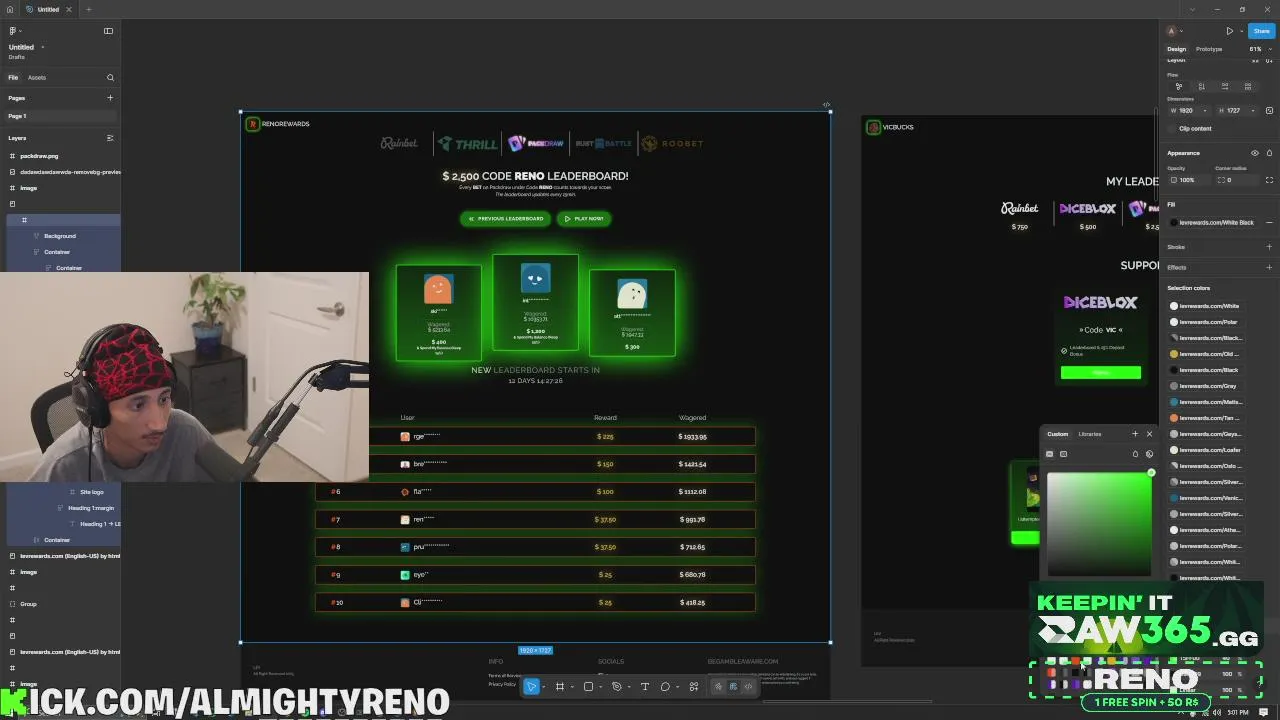
Task: Add a new page with plus icon
Action: click(x=110, y=98)
